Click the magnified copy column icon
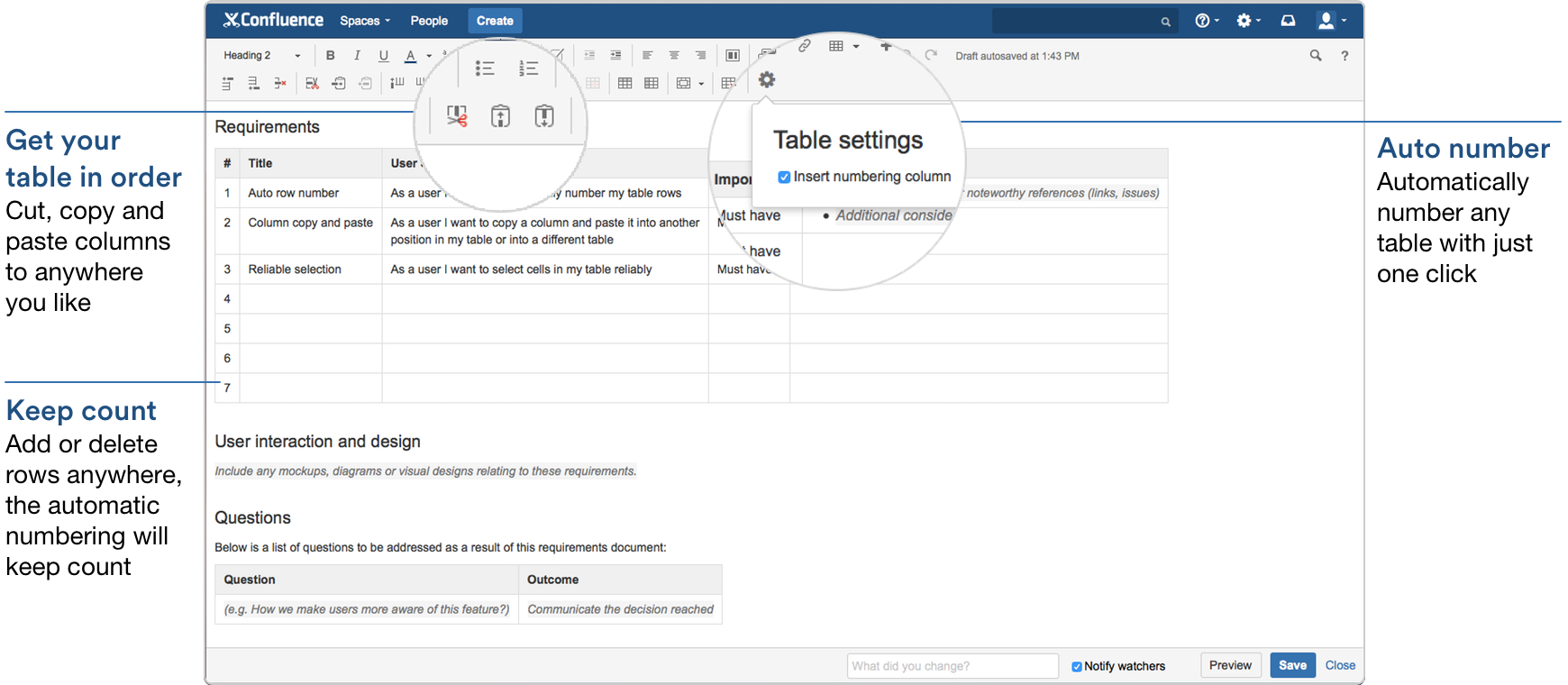 pyautogui.click(x=500, y=116)
